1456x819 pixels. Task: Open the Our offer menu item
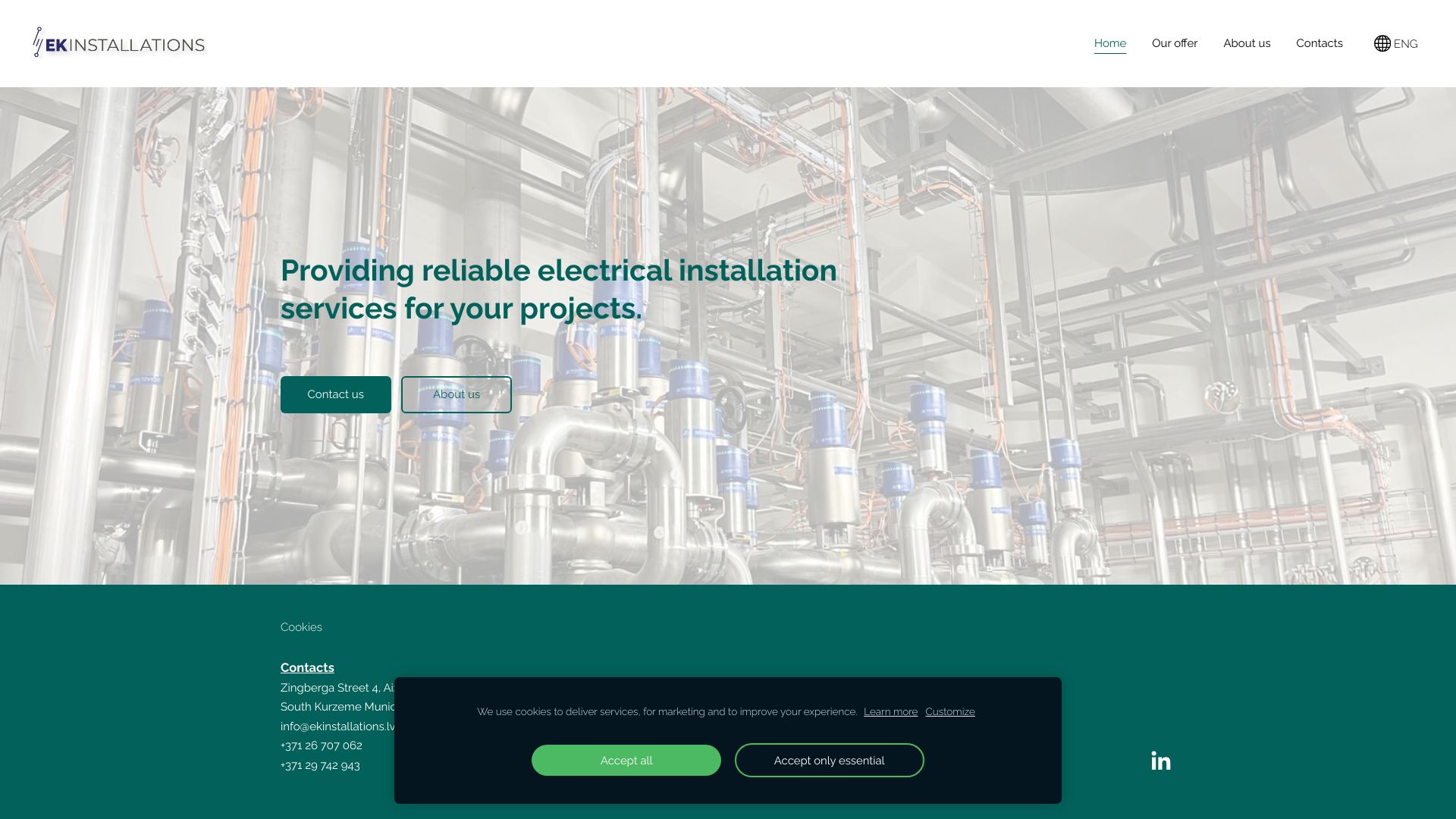pos(1174,43)
